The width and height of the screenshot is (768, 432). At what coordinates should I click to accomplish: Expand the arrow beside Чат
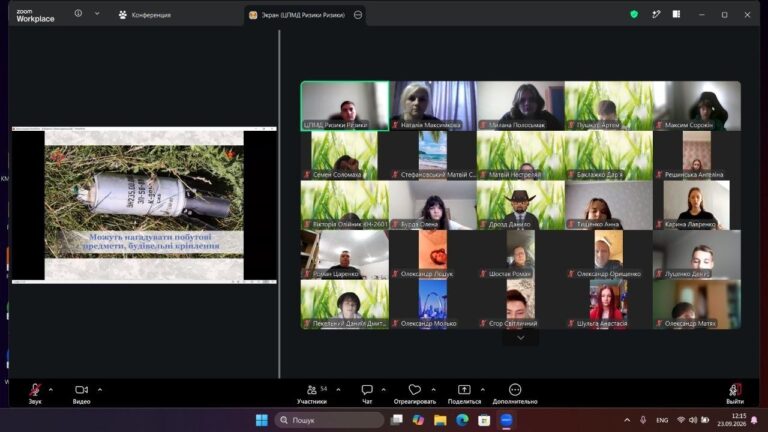384,390
